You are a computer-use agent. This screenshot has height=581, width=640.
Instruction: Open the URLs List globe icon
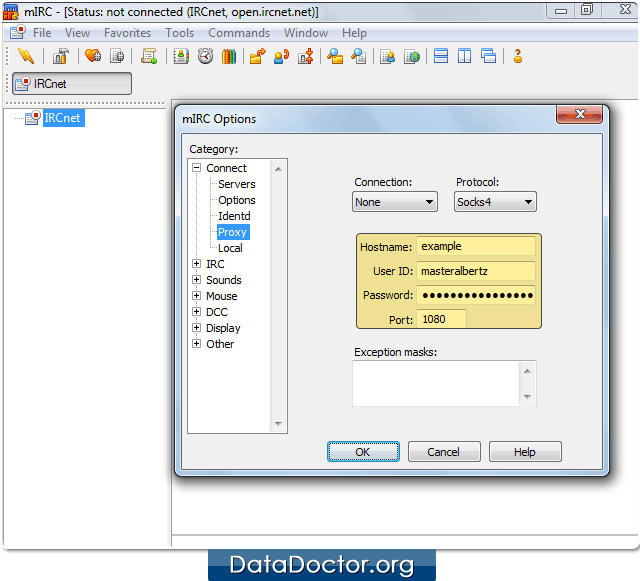point(412,56)
